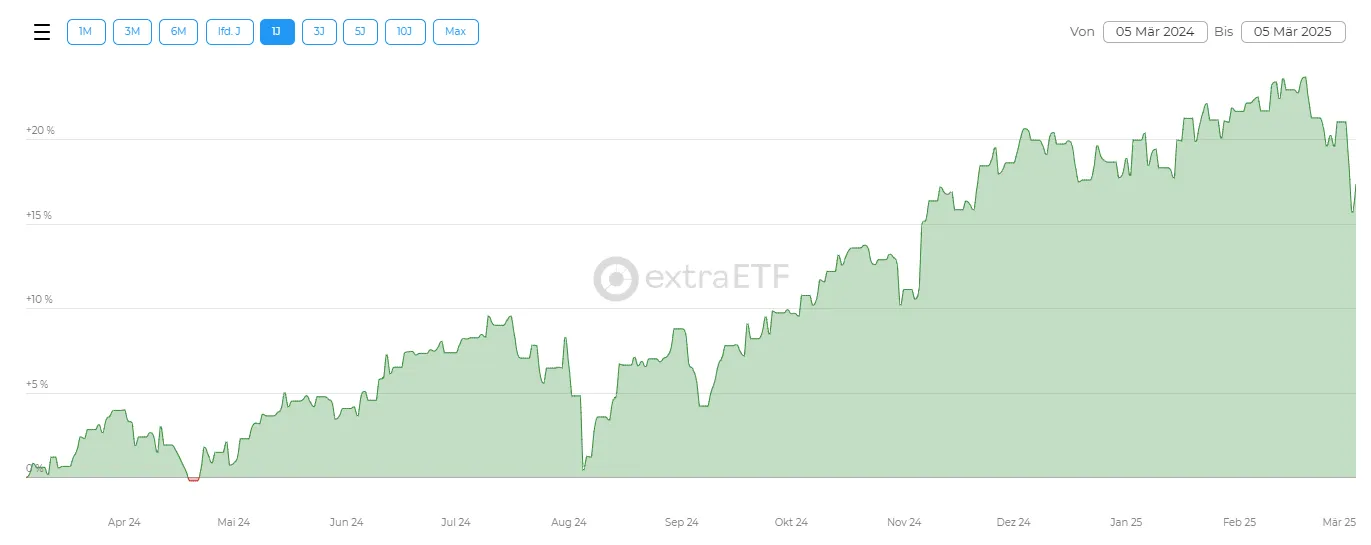Click the Aug 24 x-axis label
This screenshot has height=545, width=1371.
(569, 522)
